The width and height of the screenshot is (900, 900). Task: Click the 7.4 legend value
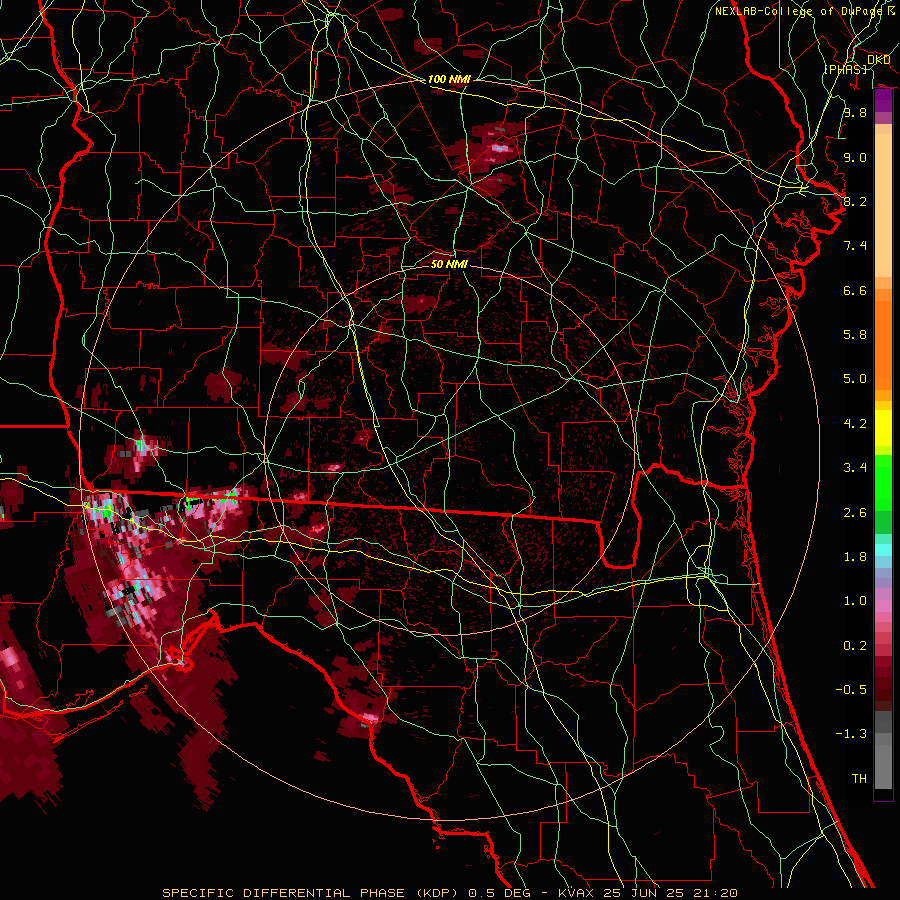[x=855, y=246]
